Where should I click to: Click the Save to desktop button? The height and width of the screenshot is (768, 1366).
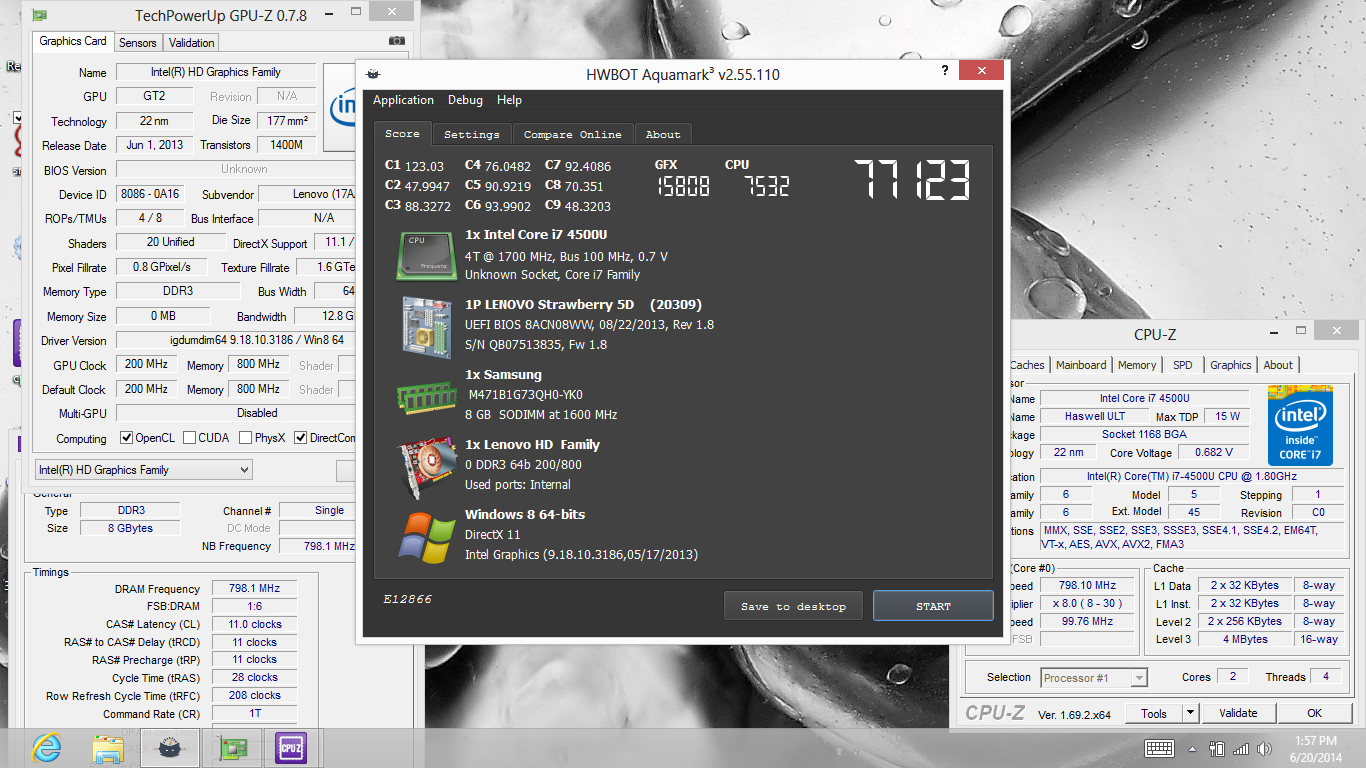793,606
